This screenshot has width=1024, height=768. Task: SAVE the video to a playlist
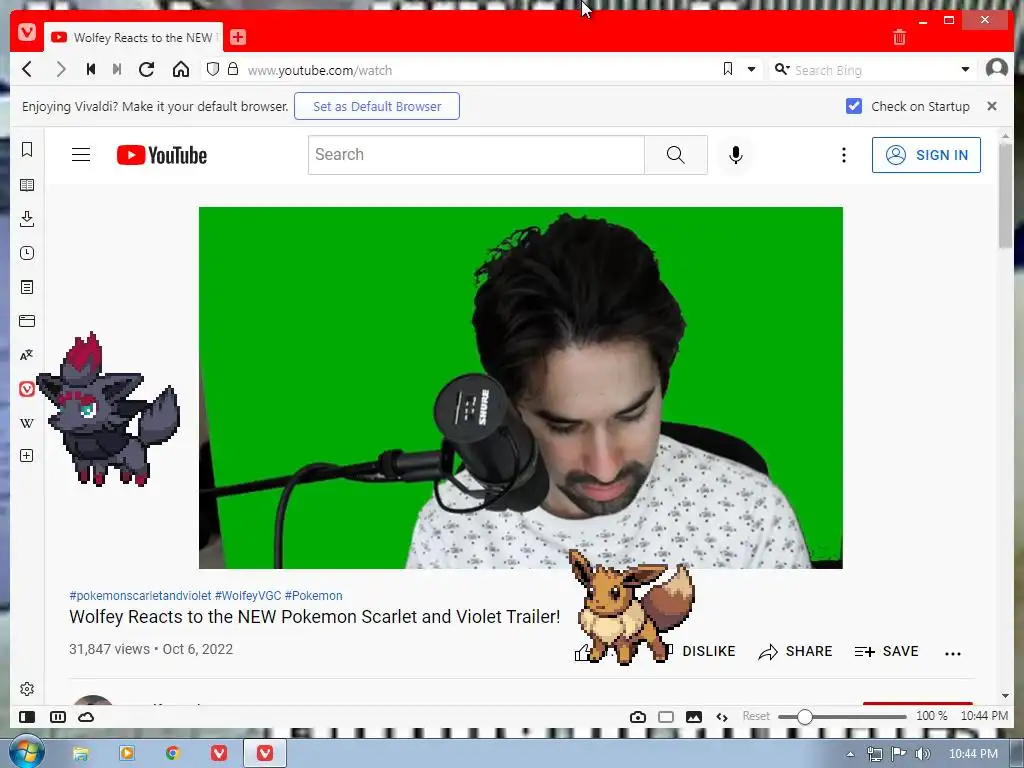pos(886,651)
